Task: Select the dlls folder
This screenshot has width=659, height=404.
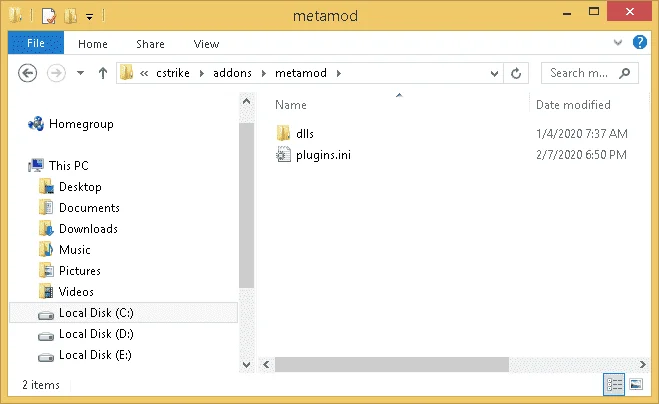Action: (305, 134)
